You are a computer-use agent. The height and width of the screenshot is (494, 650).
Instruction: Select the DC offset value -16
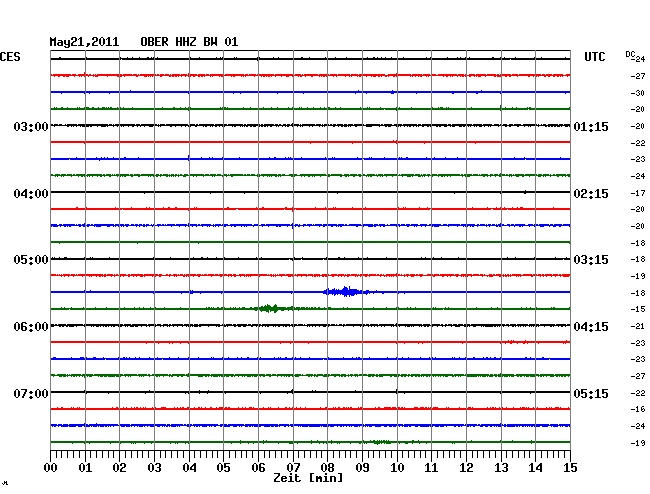pyautogui.click(x=638, y=409)
